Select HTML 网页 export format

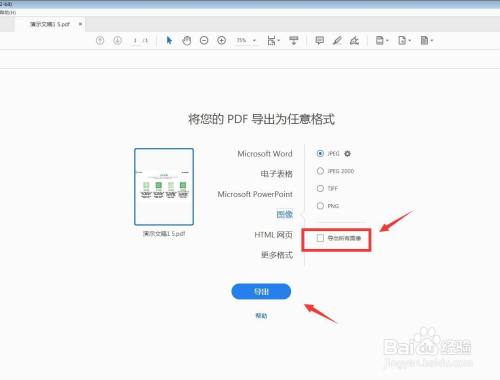pyautogui.click(x=273, y=235)
